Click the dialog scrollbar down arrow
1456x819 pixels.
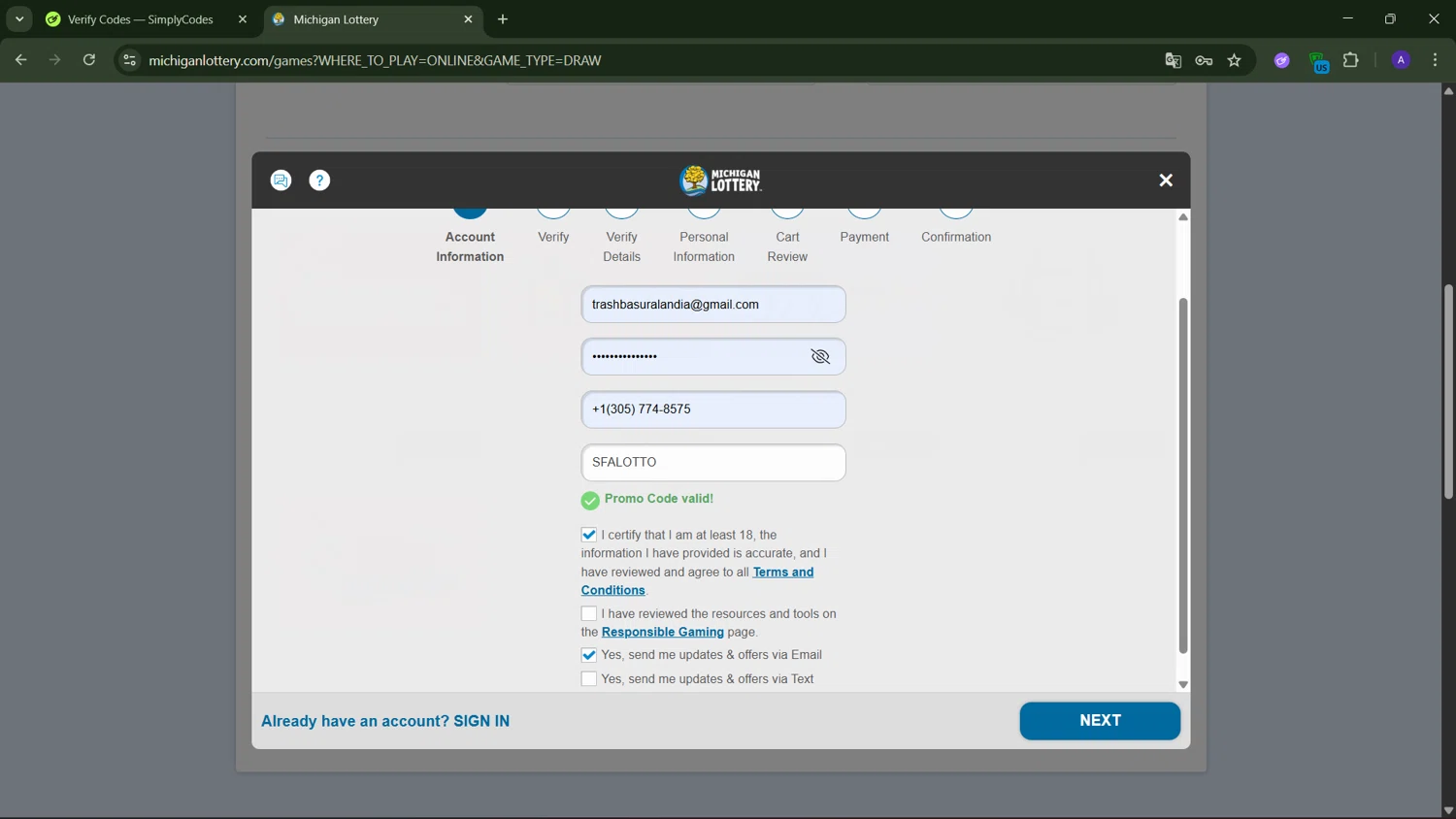1183,685
